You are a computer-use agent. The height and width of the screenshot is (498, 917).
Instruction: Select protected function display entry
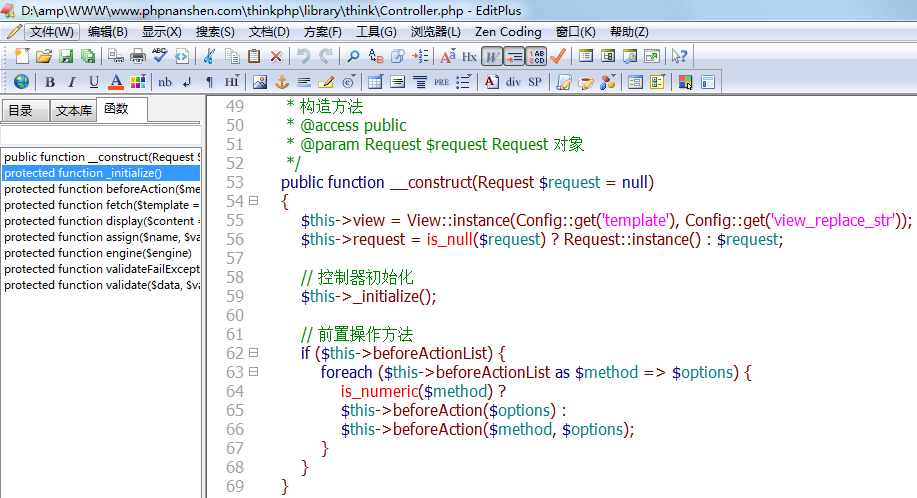tap(101, 221)
